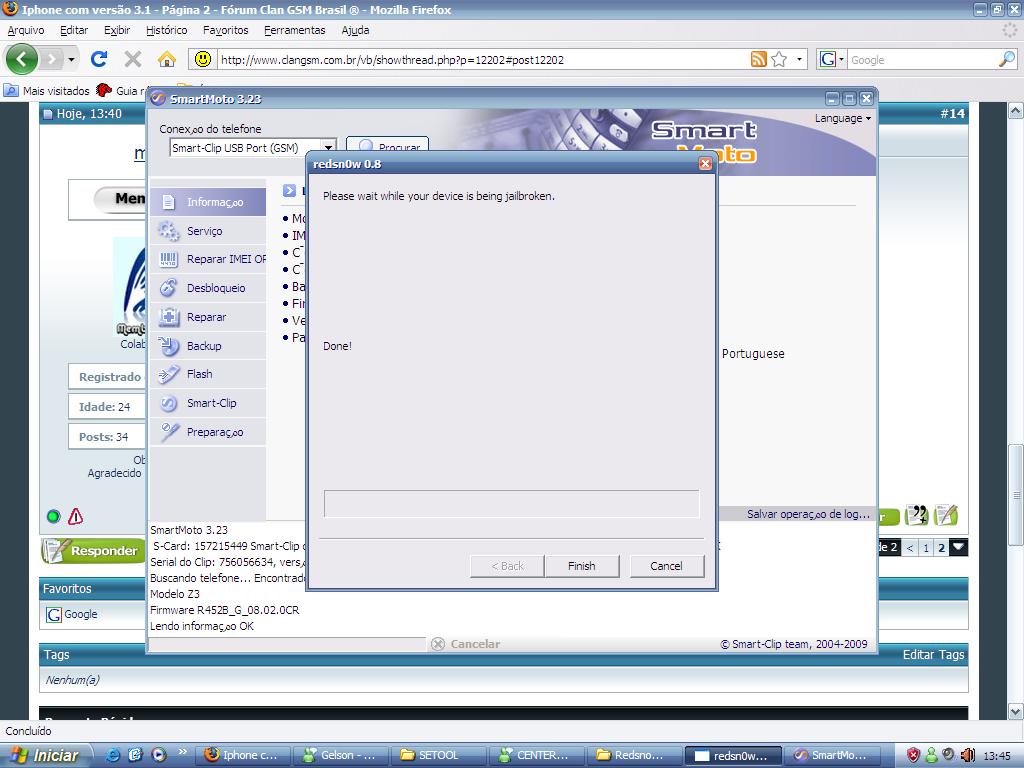
Task: Click the page vertical scrollbar down arrow
Action: pos(1016,712)
